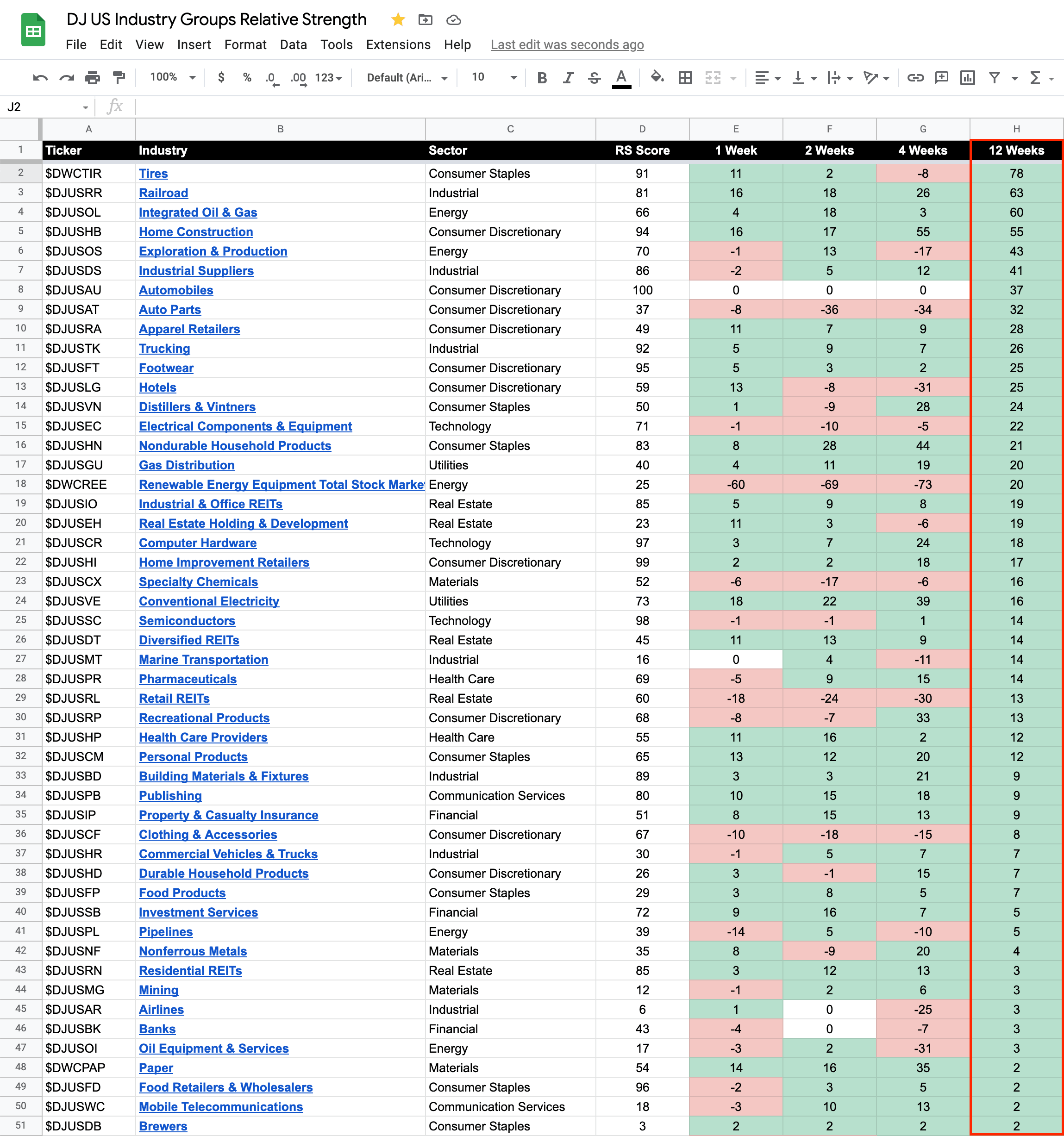Viewport: 1064px width, 1136px height.
Task: Open the Borders tool
Action: (x=685, y=78)
